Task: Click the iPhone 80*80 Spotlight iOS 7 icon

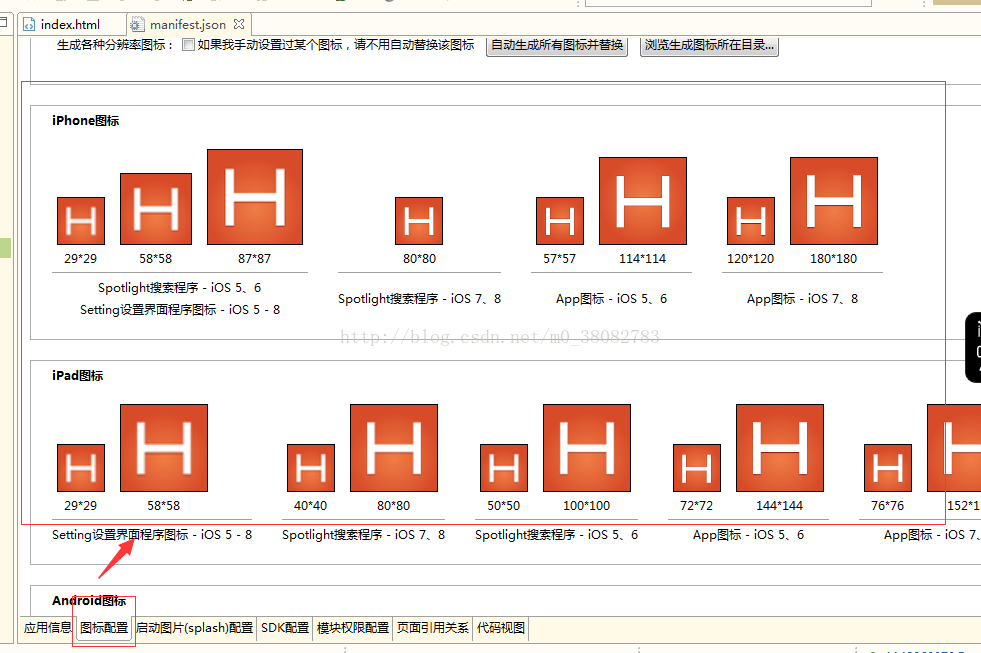Action: (419, 221)
